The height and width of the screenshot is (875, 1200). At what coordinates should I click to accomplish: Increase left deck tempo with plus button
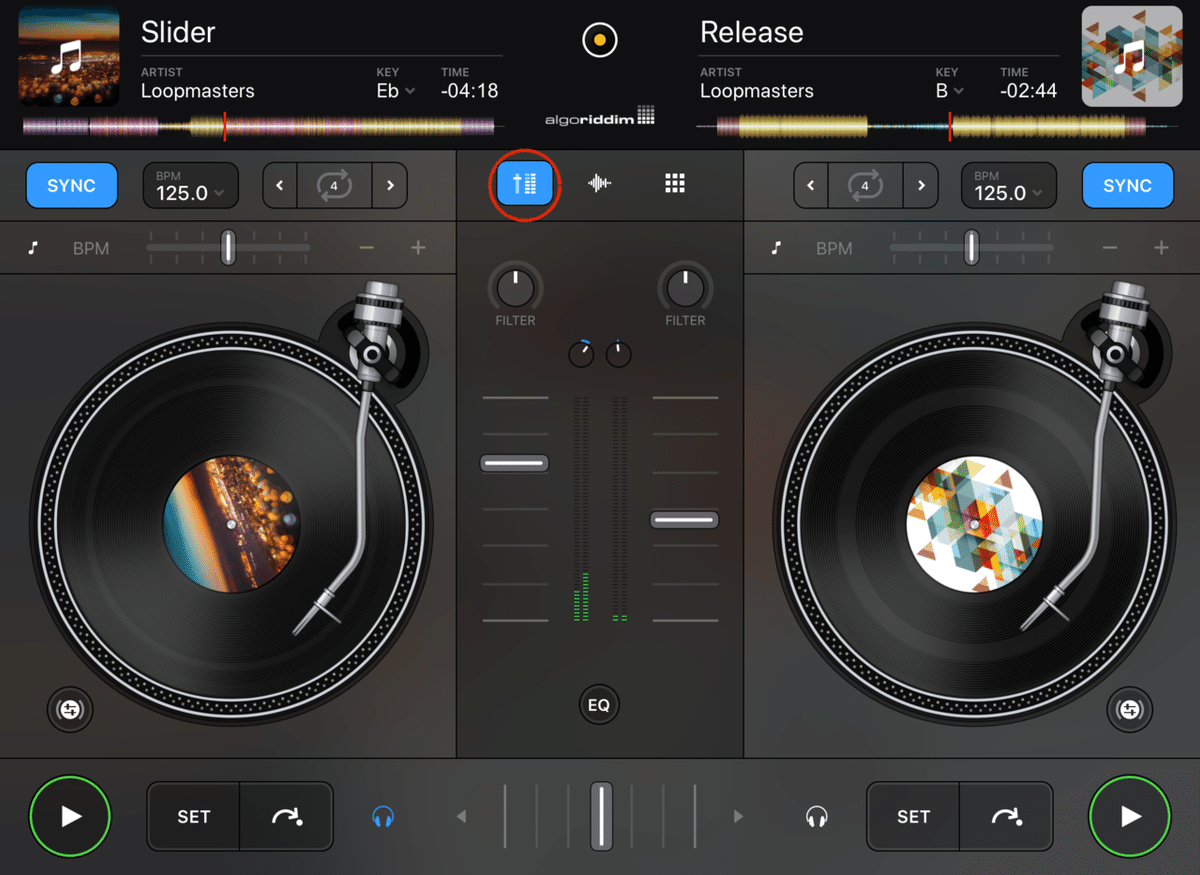tap(418, 248)
